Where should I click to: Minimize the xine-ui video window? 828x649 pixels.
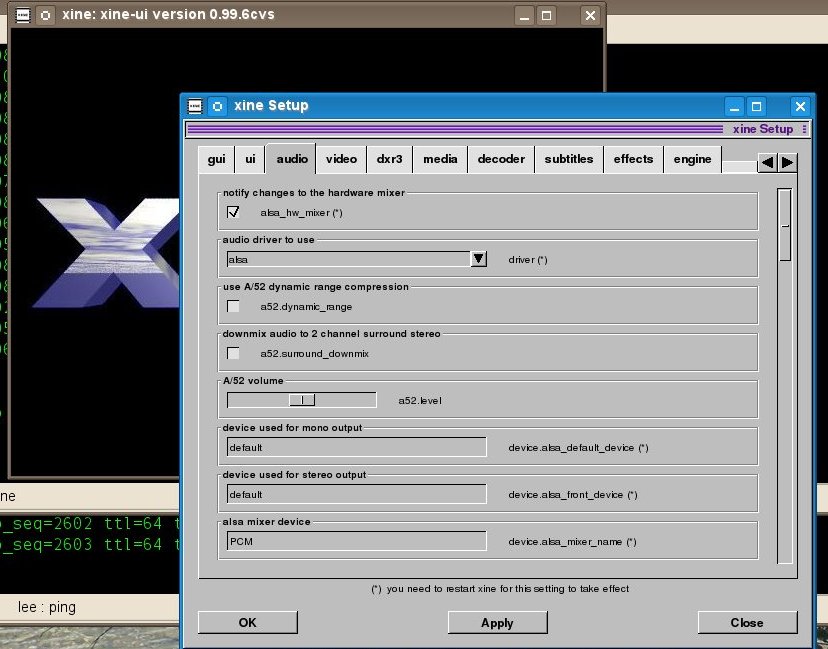(524, 16)
